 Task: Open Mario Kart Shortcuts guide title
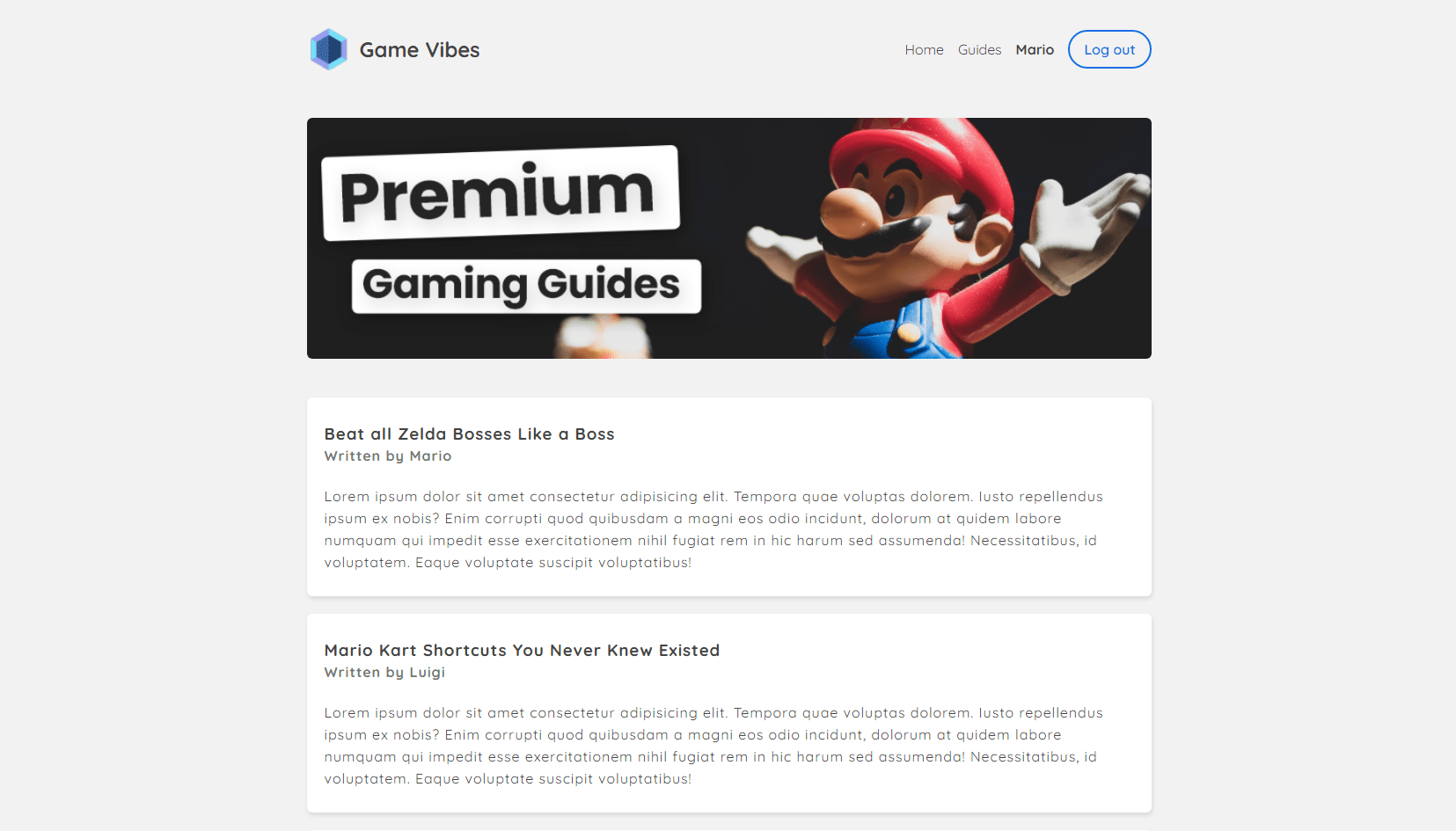(522, 650)
